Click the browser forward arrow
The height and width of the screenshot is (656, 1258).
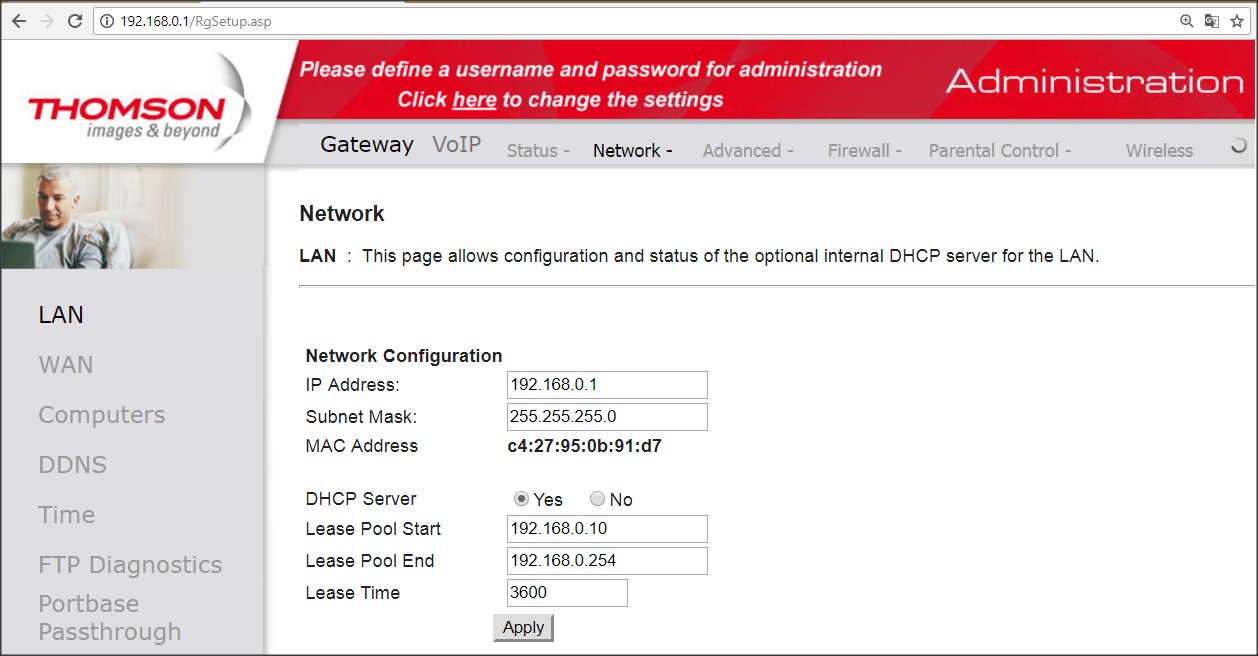pyautogui.click(x=47, y=21)
